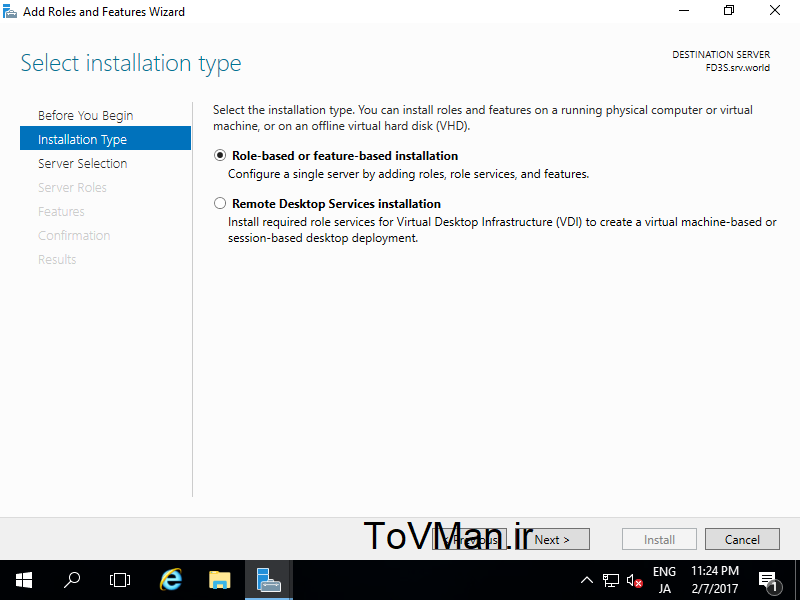Viewport: 800px width, 600px height.
Task: Open File Explorer from taskbar
Action: point(220,580)
